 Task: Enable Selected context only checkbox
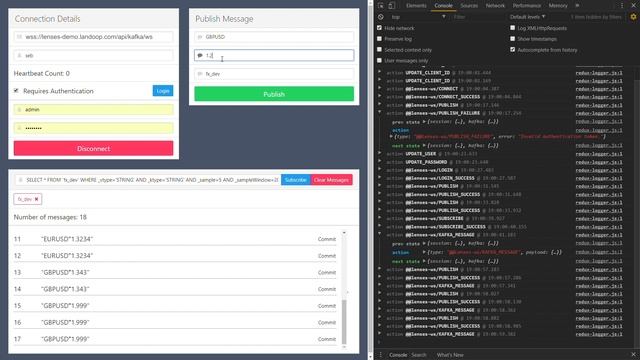380,49
